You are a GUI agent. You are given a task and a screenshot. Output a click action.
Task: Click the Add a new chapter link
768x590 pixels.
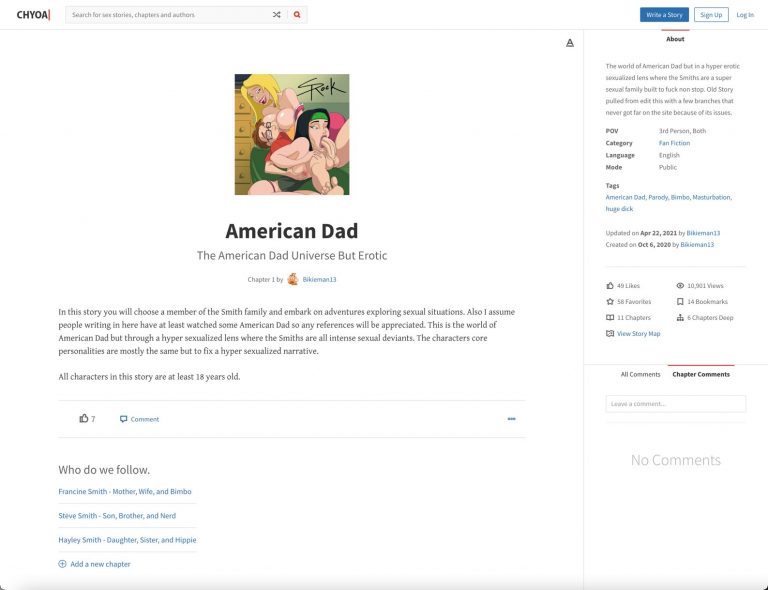[x=100, y=564]
